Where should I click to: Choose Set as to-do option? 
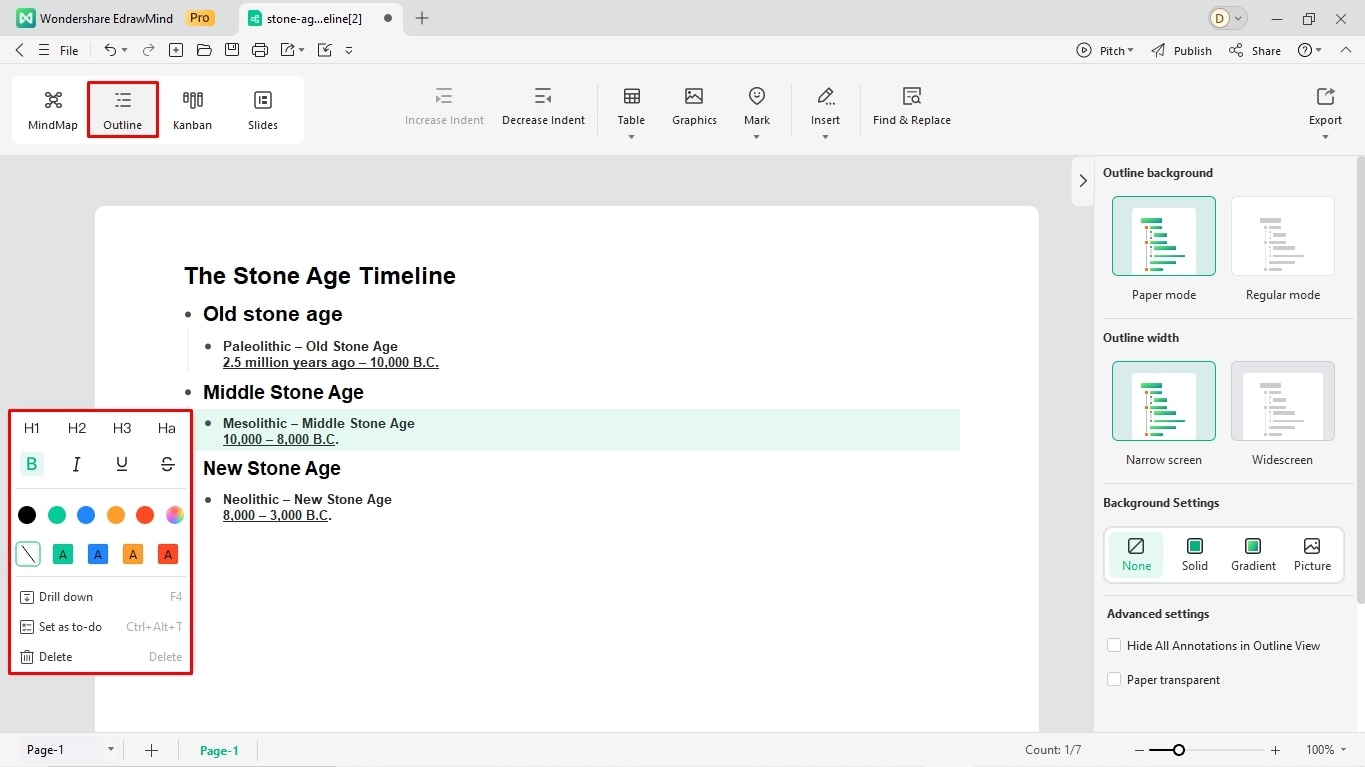point(100,627)
